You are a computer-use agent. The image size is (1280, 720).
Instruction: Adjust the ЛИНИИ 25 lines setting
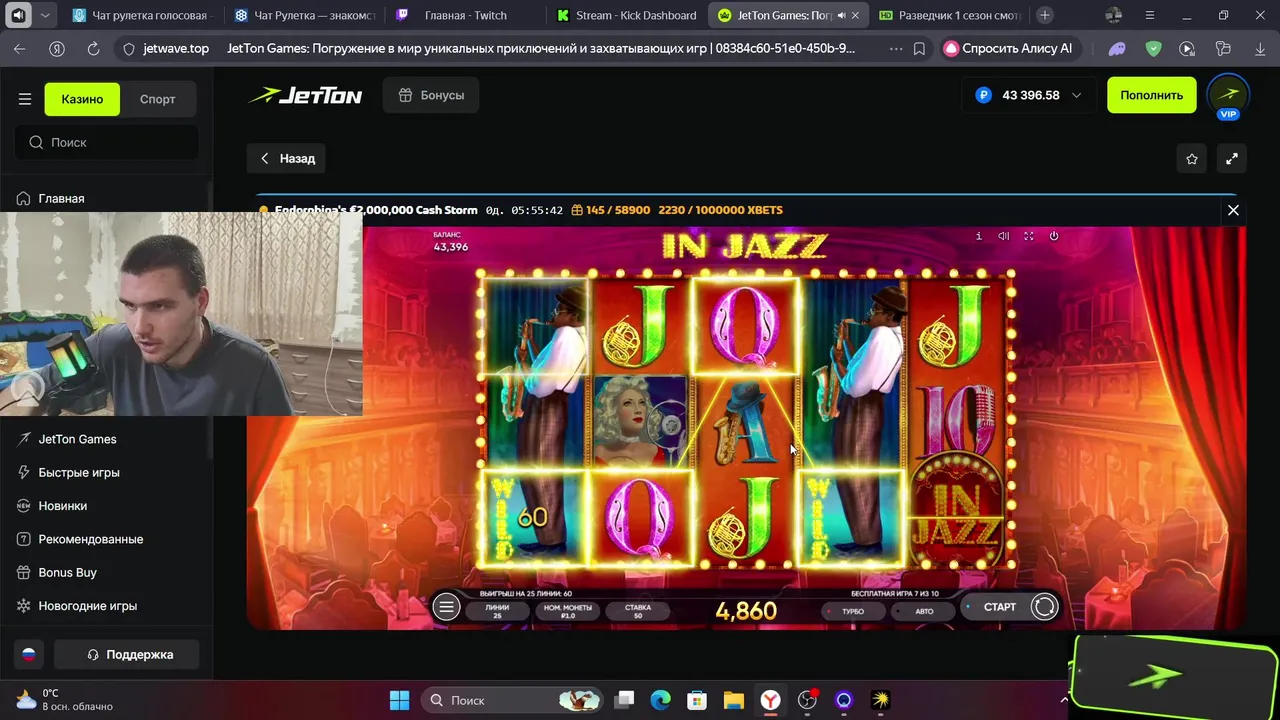pyautogui.click(x=497, y=611)
